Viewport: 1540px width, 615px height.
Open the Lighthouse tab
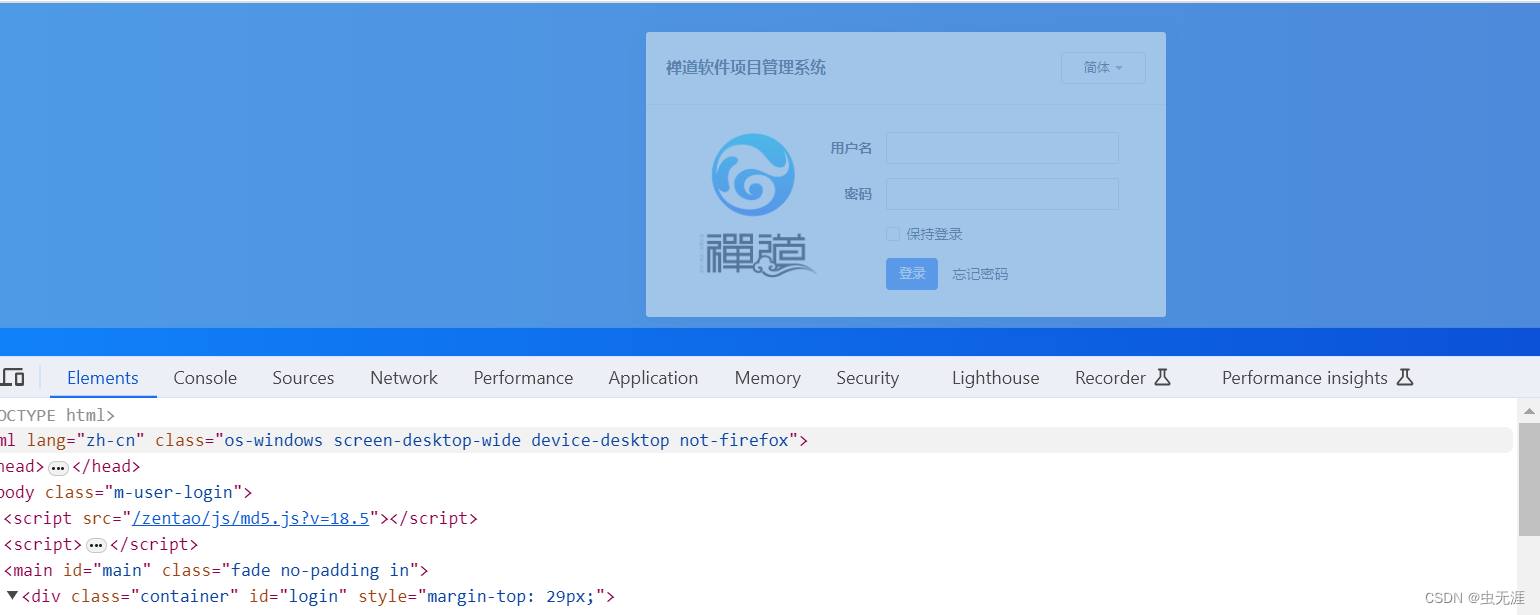pos(995,377)
